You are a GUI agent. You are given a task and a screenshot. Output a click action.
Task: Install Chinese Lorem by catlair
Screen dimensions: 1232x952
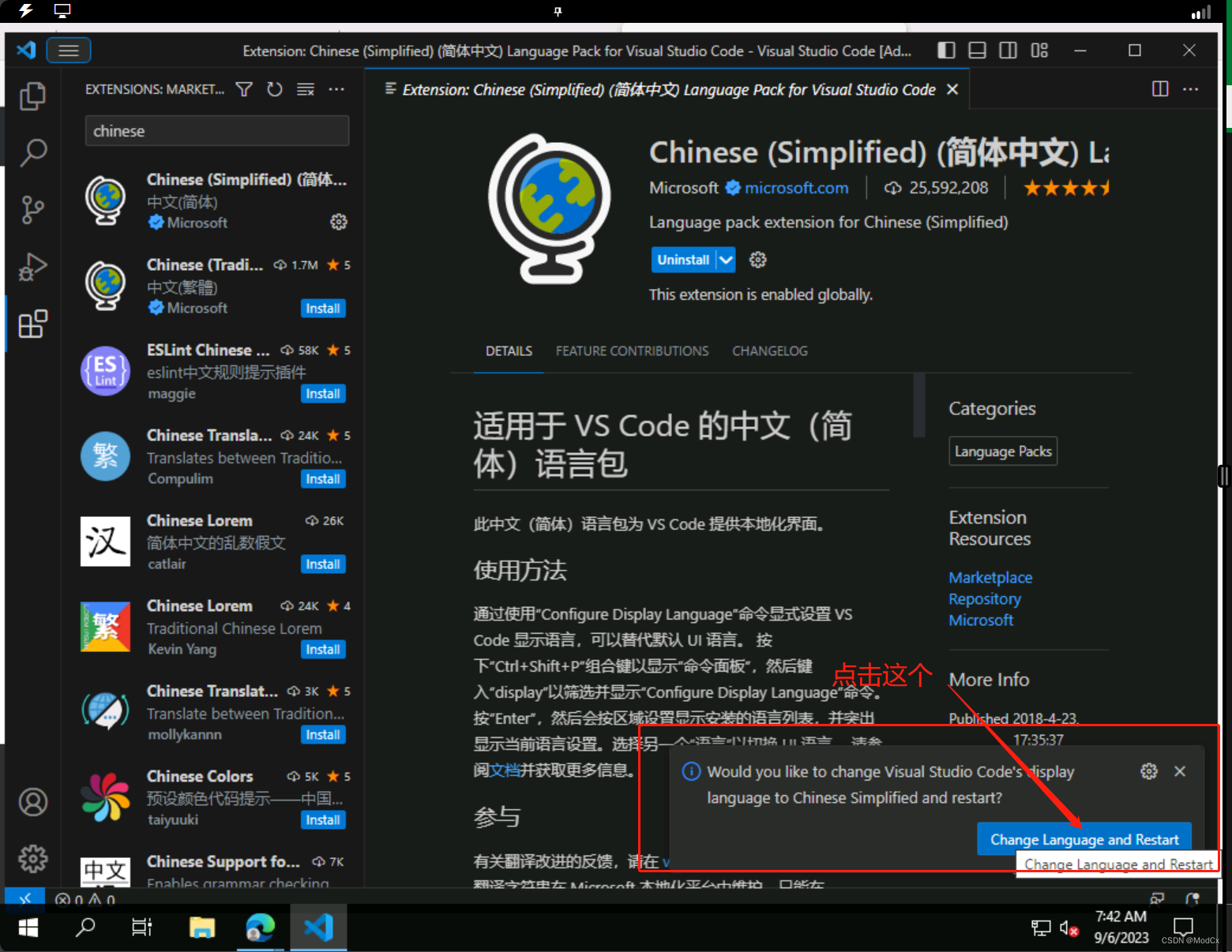pos(323,564)
